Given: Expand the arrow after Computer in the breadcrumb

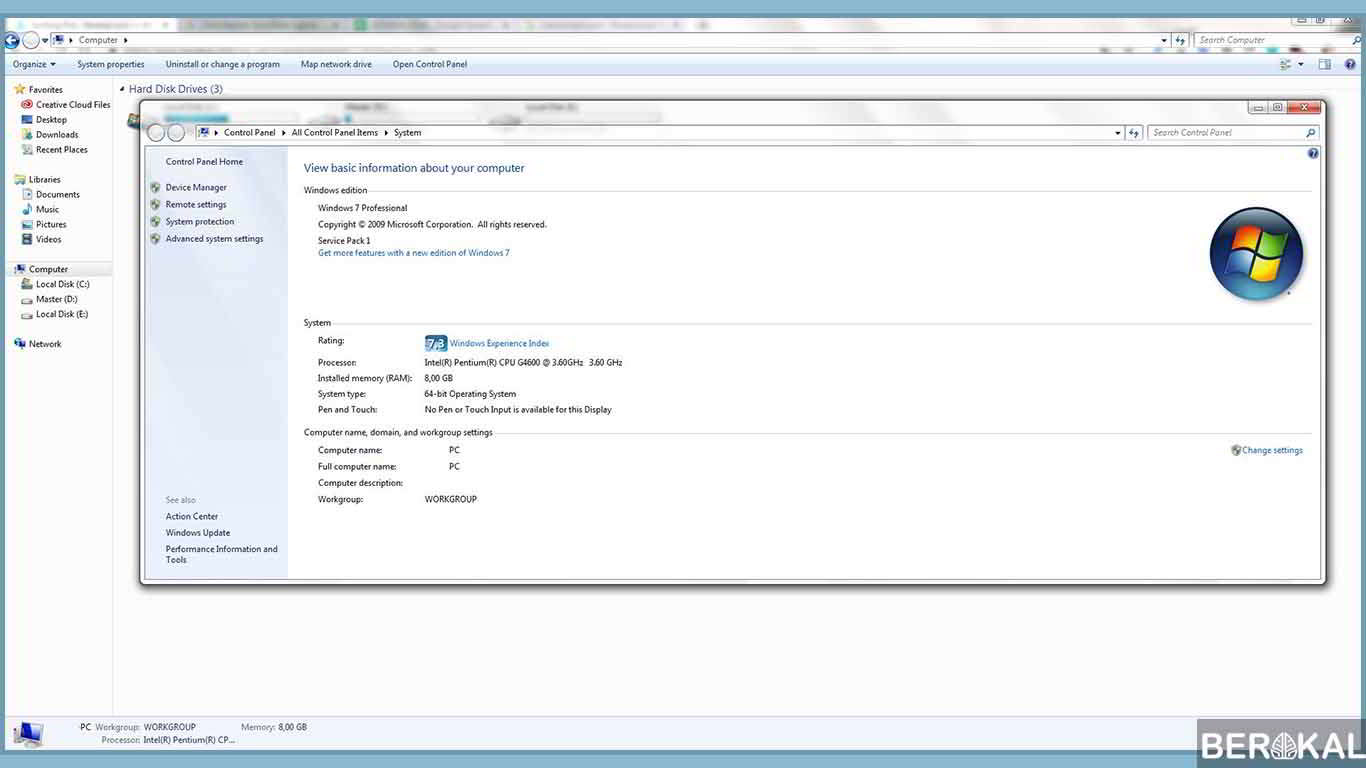Looking at the screenshot, I should point(125,40).
